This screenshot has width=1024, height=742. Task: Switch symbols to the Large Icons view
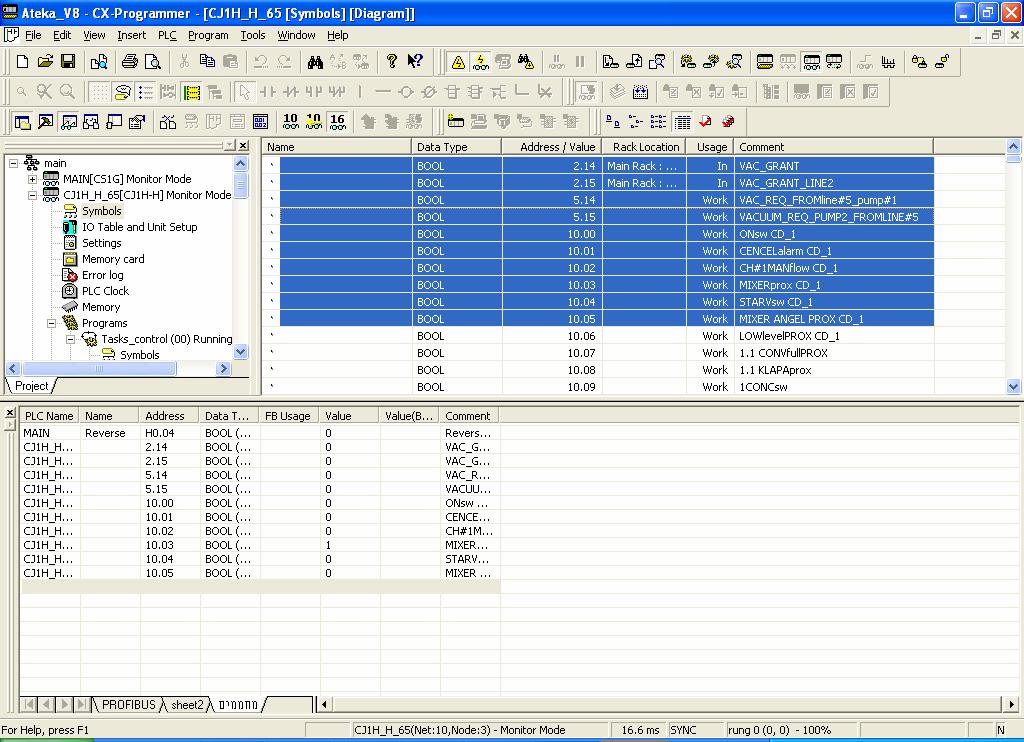click(x=613, y=121)
